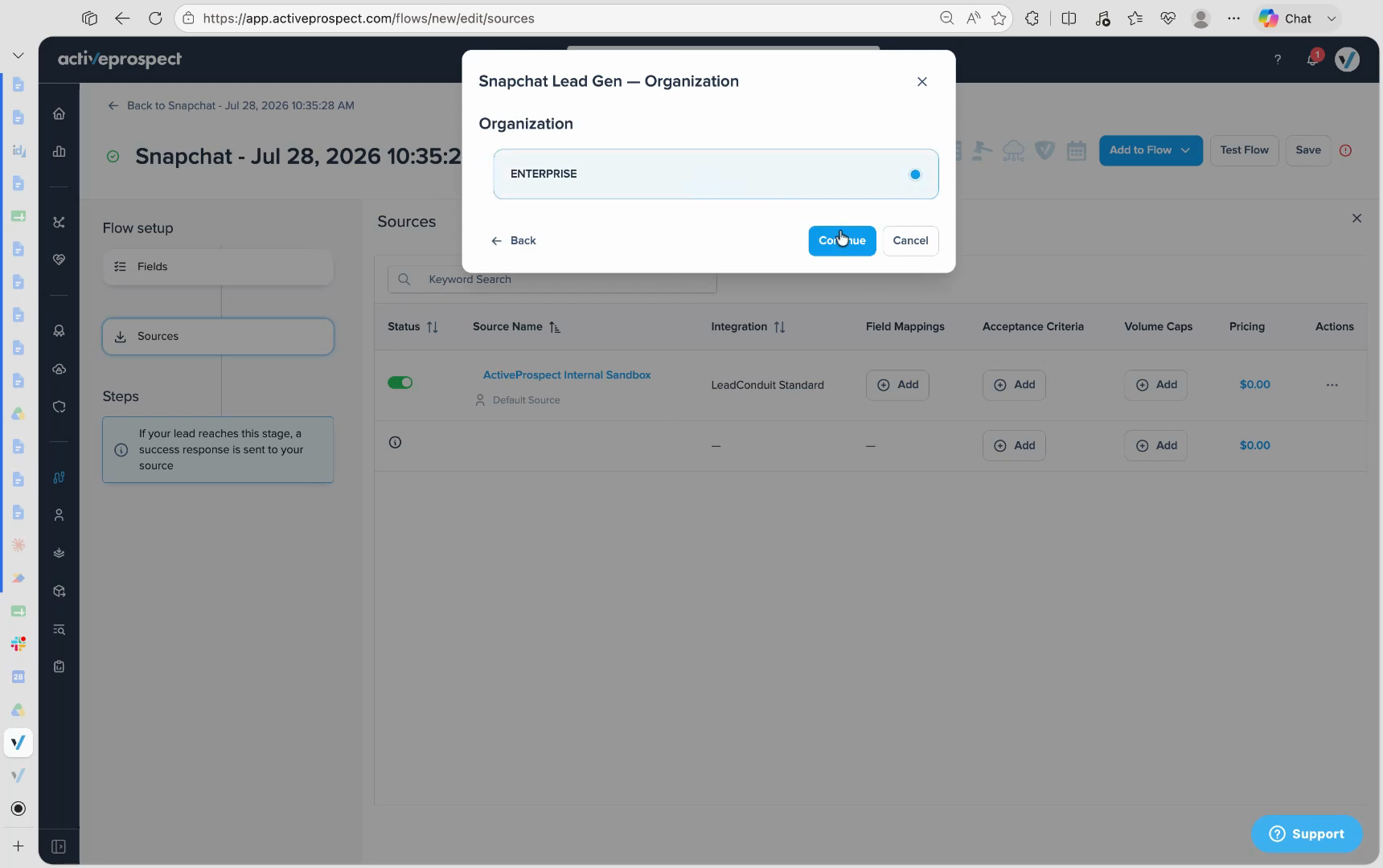1383x868 pixels.
Task: Open the browser profile icon
Action: pyautogui.click(x=1200, y=18)
